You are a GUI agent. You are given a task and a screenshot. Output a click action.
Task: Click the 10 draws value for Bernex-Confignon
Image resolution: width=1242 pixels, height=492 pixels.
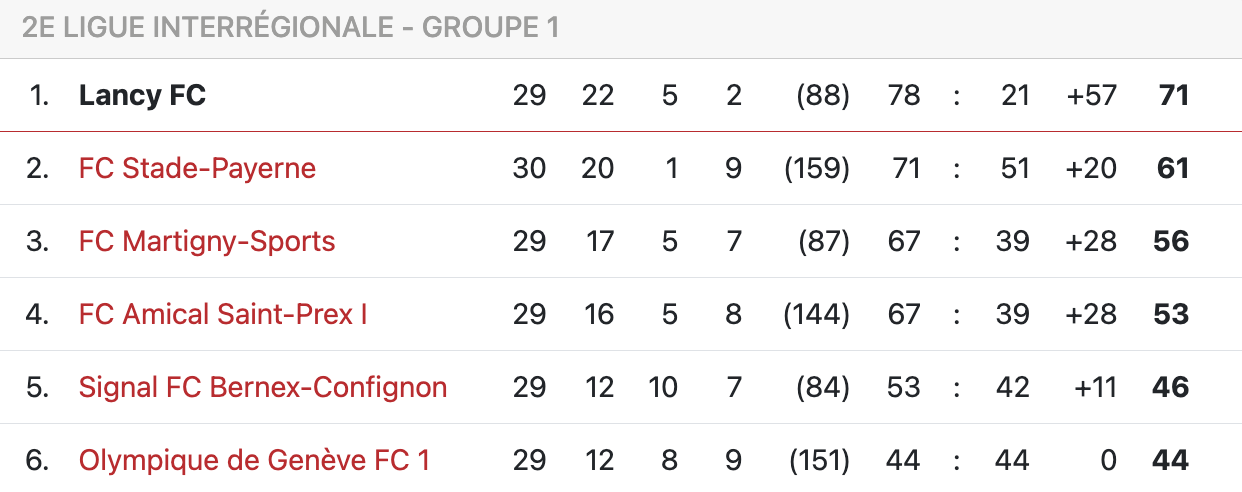point(663,387)
